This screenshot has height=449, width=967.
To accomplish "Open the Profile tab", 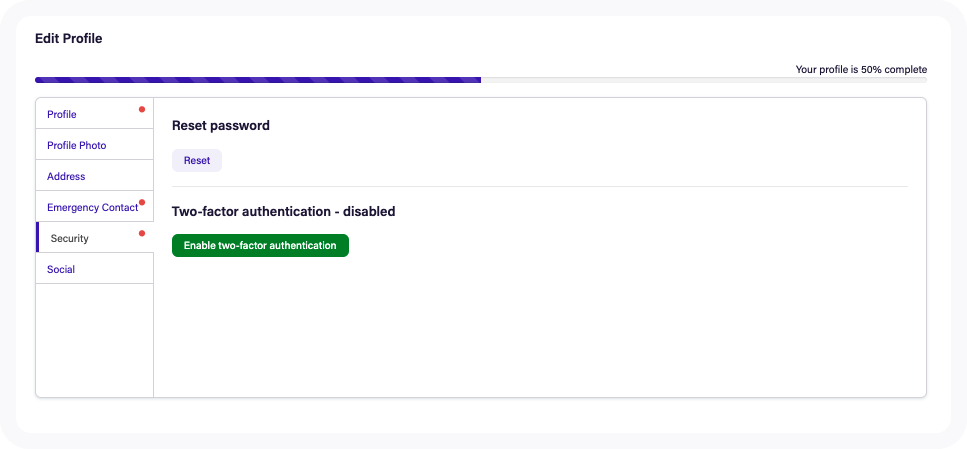I will [94, 114].
